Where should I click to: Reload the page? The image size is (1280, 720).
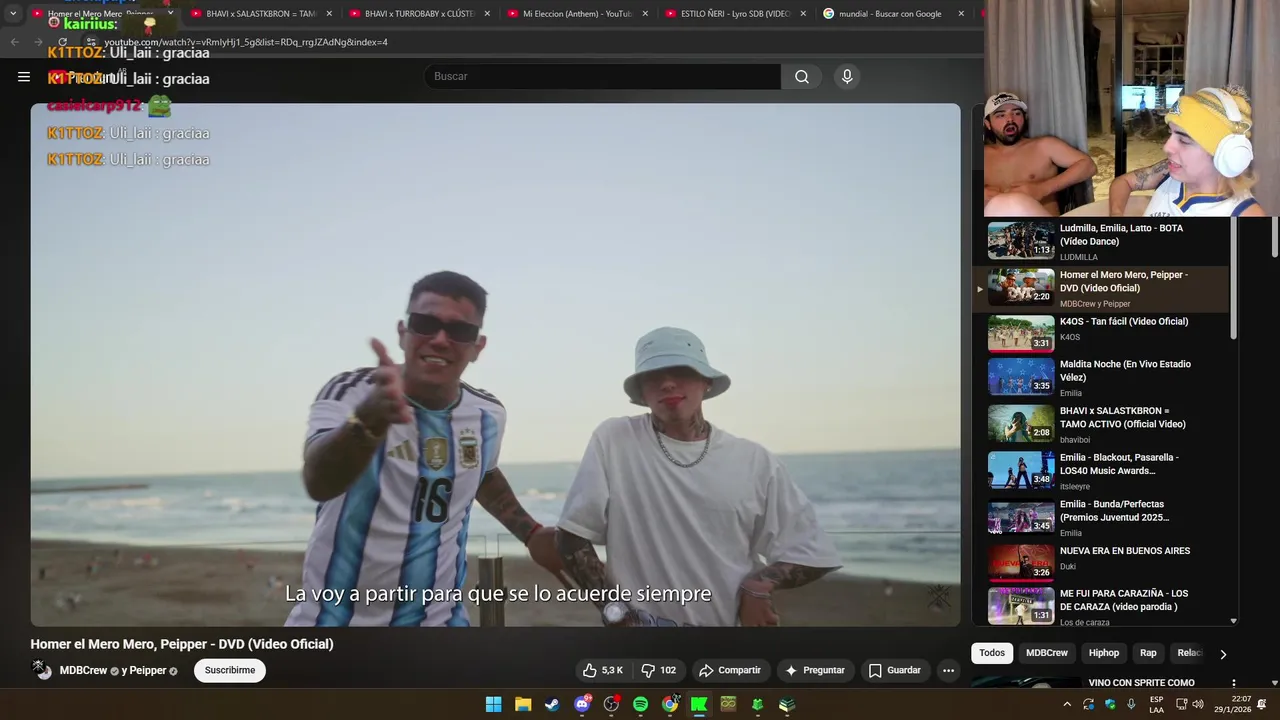[x=62, y=42]
